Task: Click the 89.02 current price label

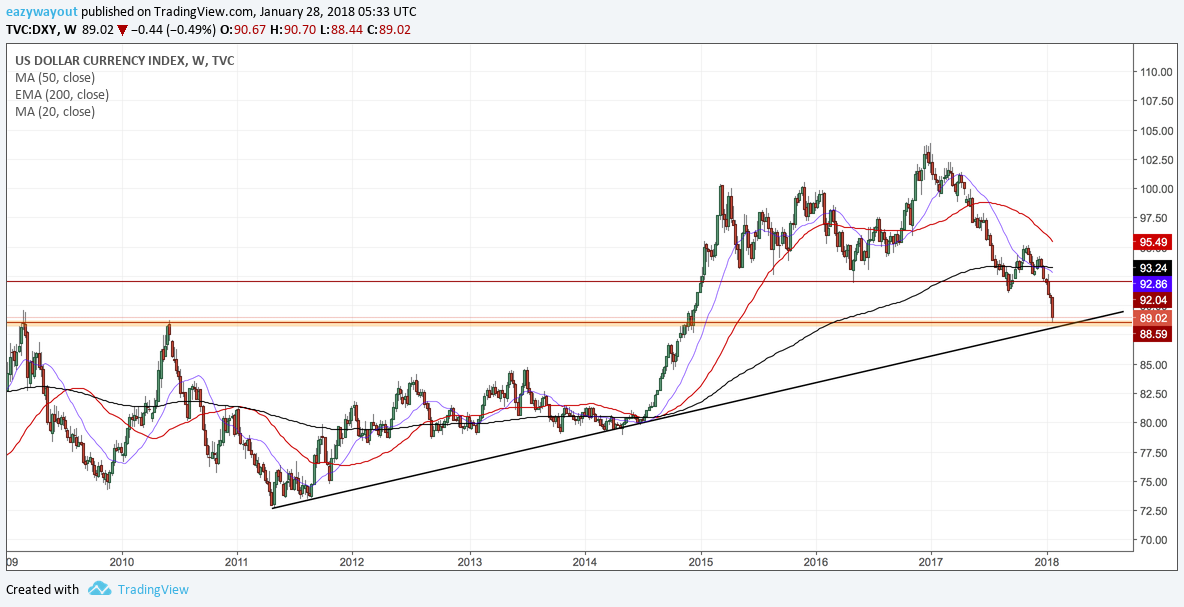Action: 1154,319
